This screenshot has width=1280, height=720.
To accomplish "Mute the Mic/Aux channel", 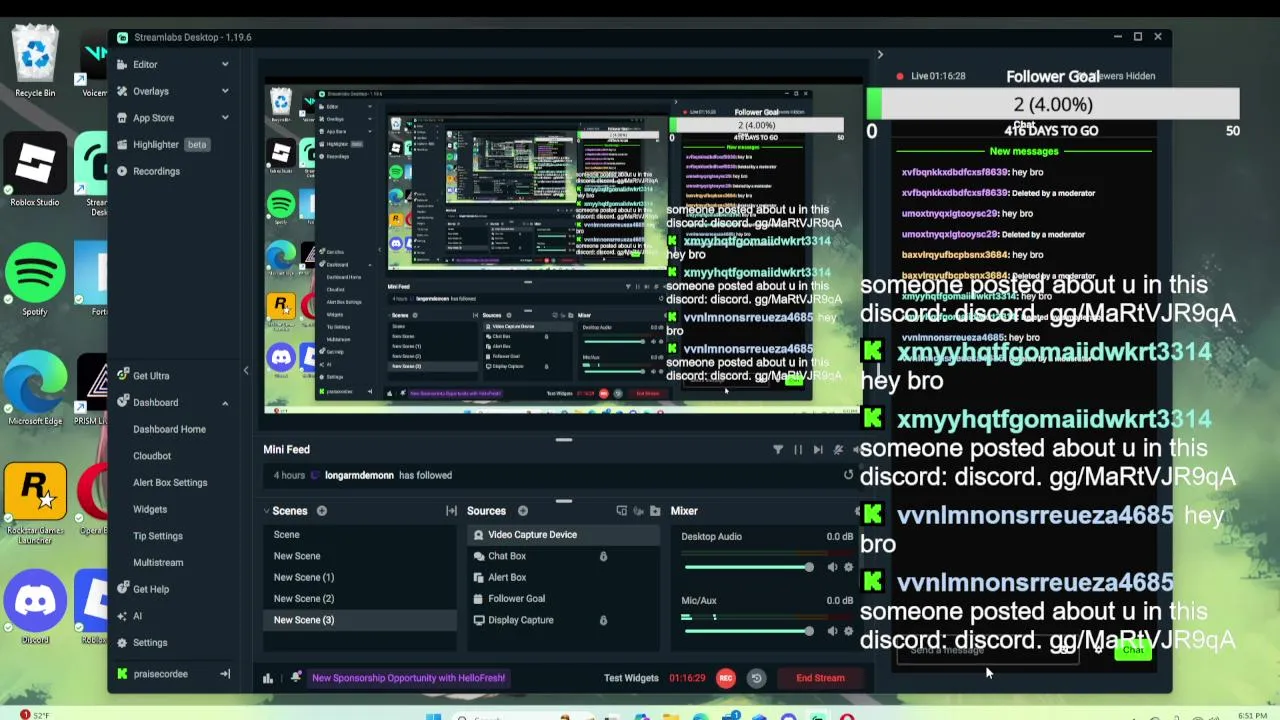I will (832, 631).
